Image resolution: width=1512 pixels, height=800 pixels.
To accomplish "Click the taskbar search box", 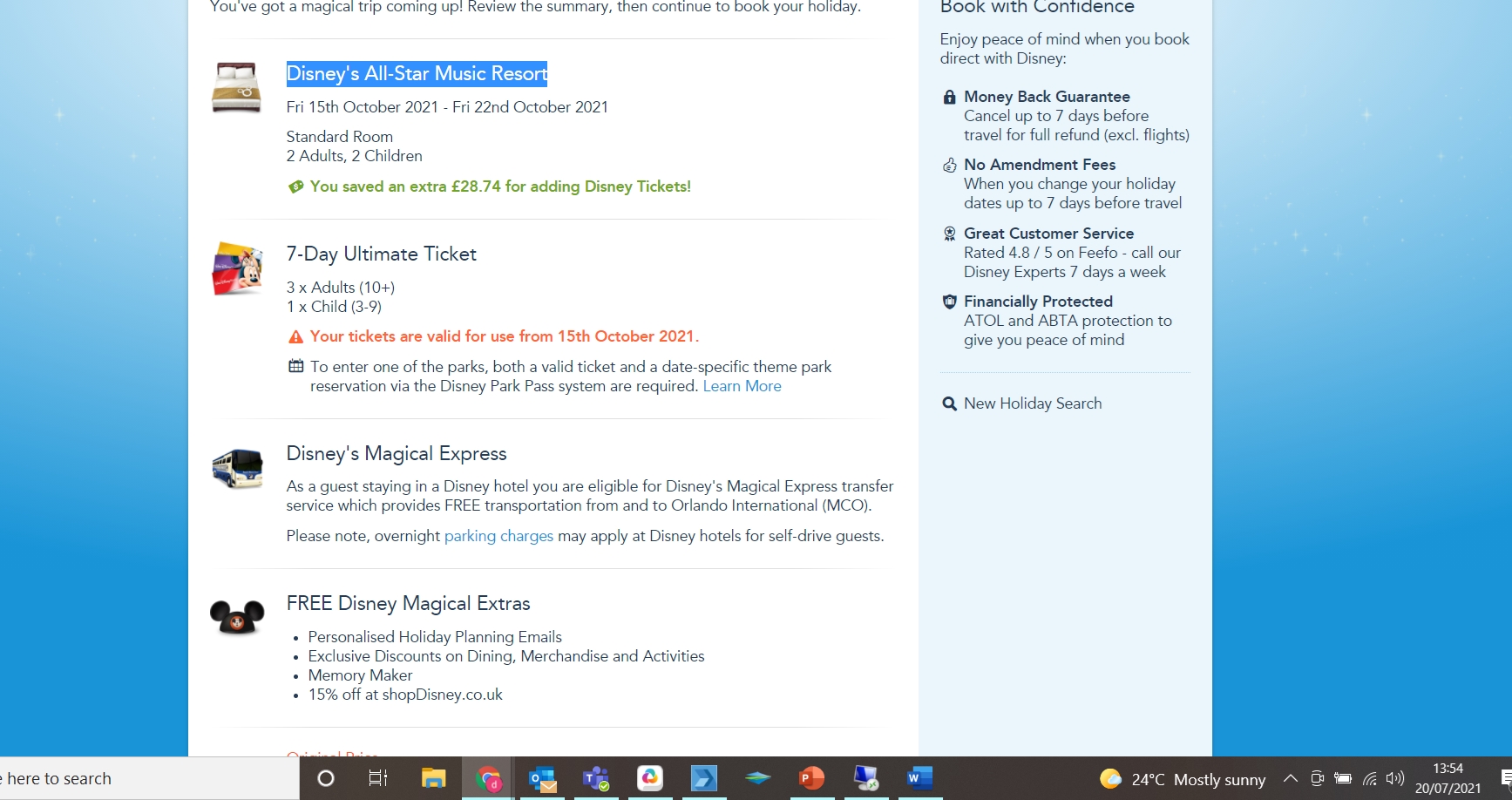I will [x=150, y=778].
